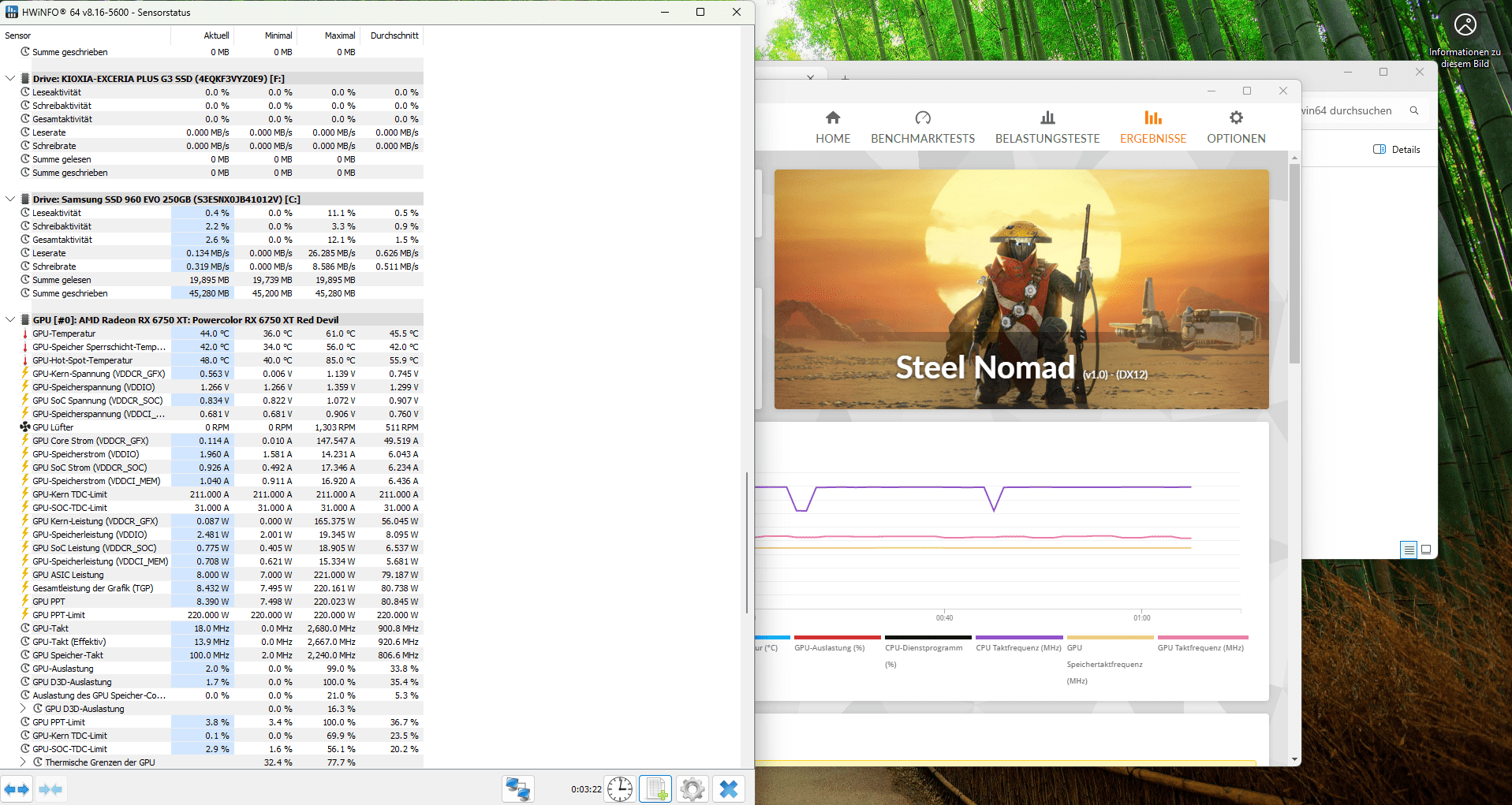1512x805 pixels.
Task: Open the HOME tab in 3DMark
Action: pos(833,127)
